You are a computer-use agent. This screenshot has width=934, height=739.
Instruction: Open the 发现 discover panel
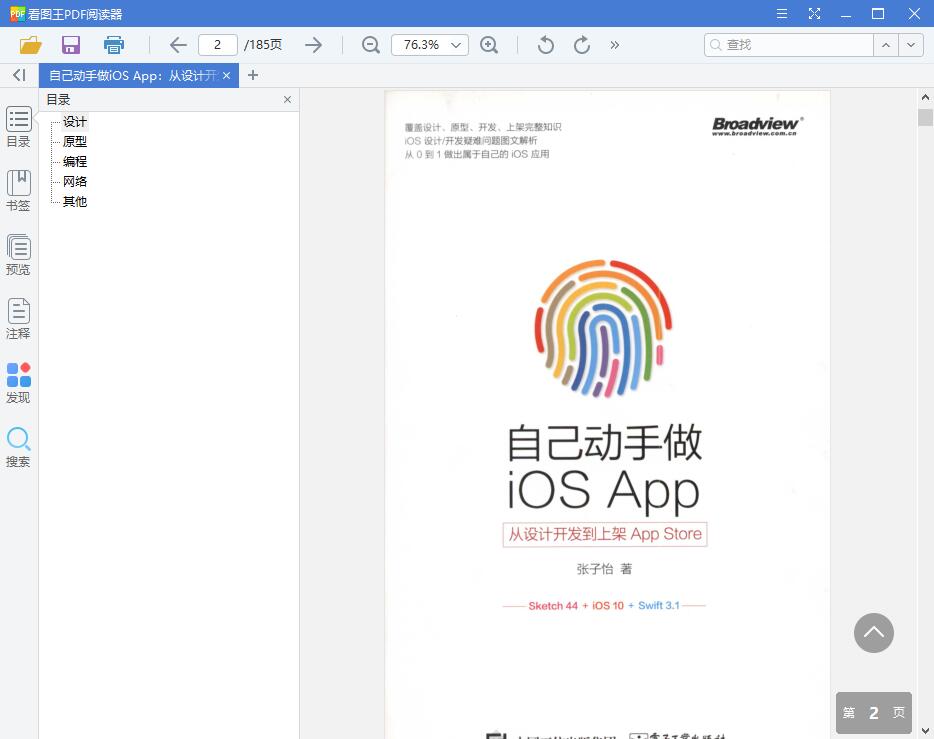(18, 380)
